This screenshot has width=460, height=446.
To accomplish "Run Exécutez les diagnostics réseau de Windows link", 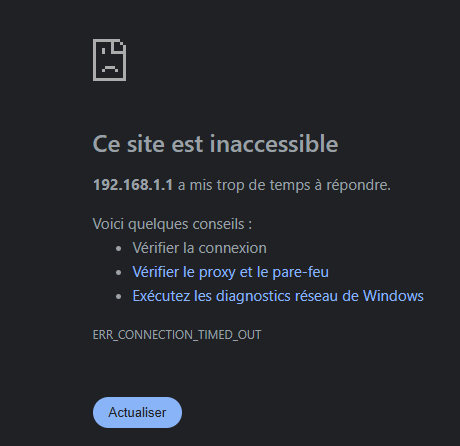I will [x=278, y=296].
